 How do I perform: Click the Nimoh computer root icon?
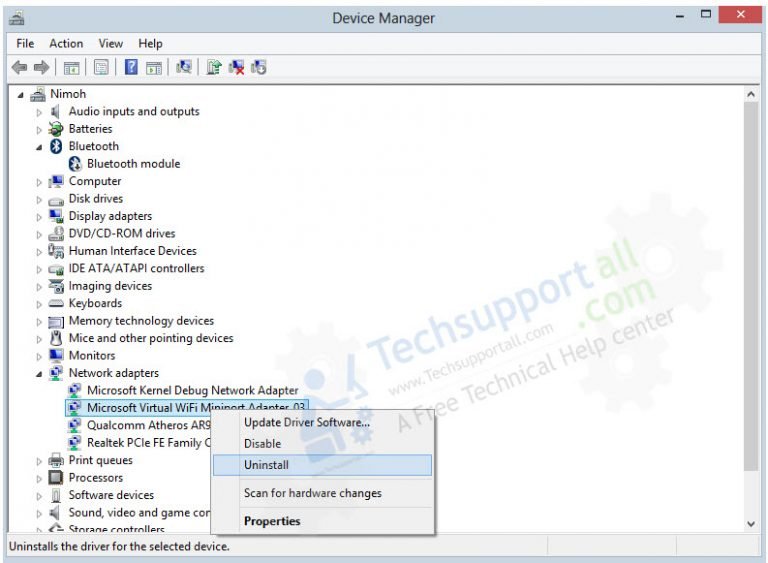point(38,94)
